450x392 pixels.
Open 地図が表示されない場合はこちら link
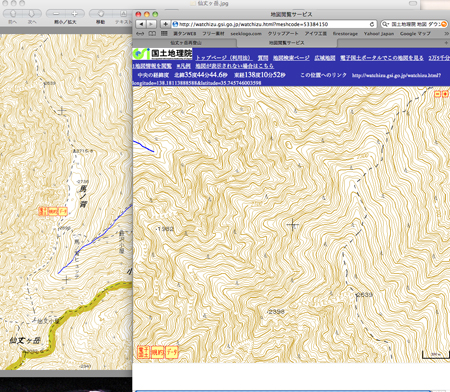point(234,66)
